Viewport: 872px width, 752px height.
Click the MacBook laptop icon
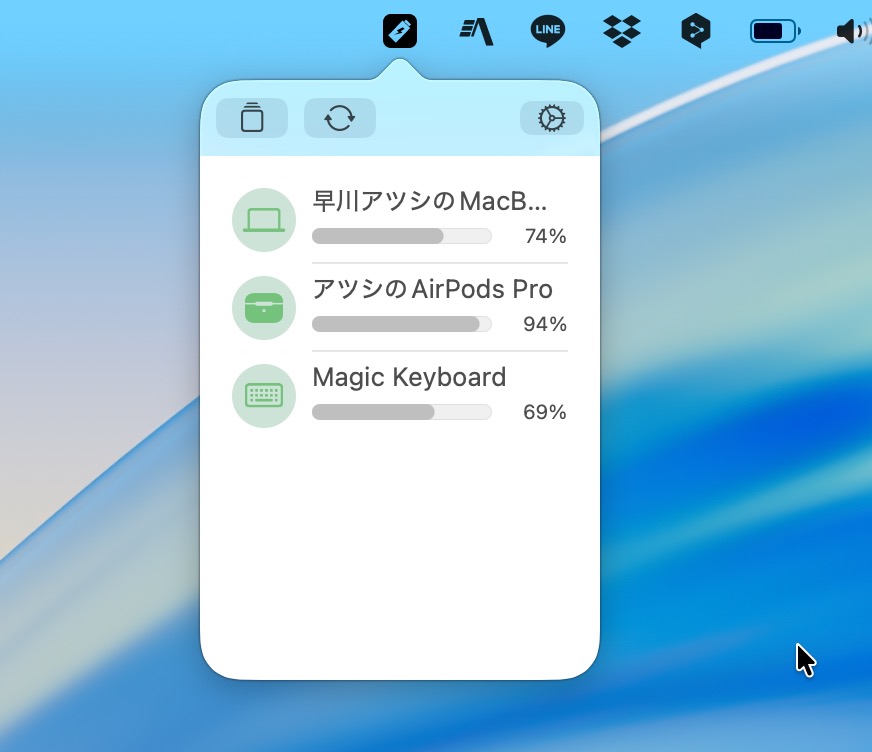point(264,220)
